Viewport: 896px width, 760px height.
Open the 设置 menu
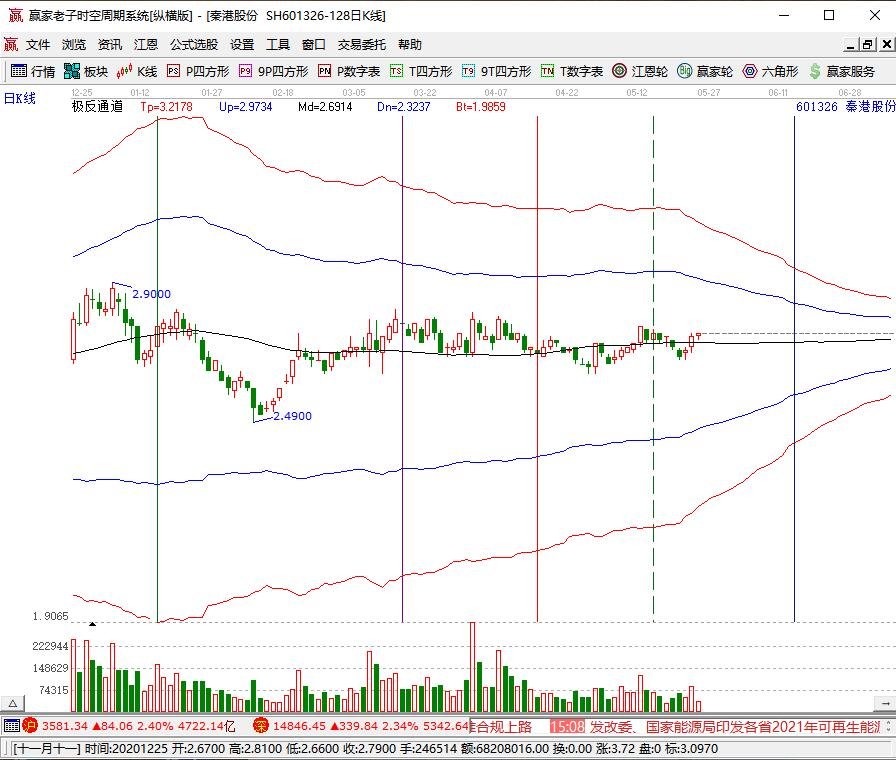tap(242, 45)
